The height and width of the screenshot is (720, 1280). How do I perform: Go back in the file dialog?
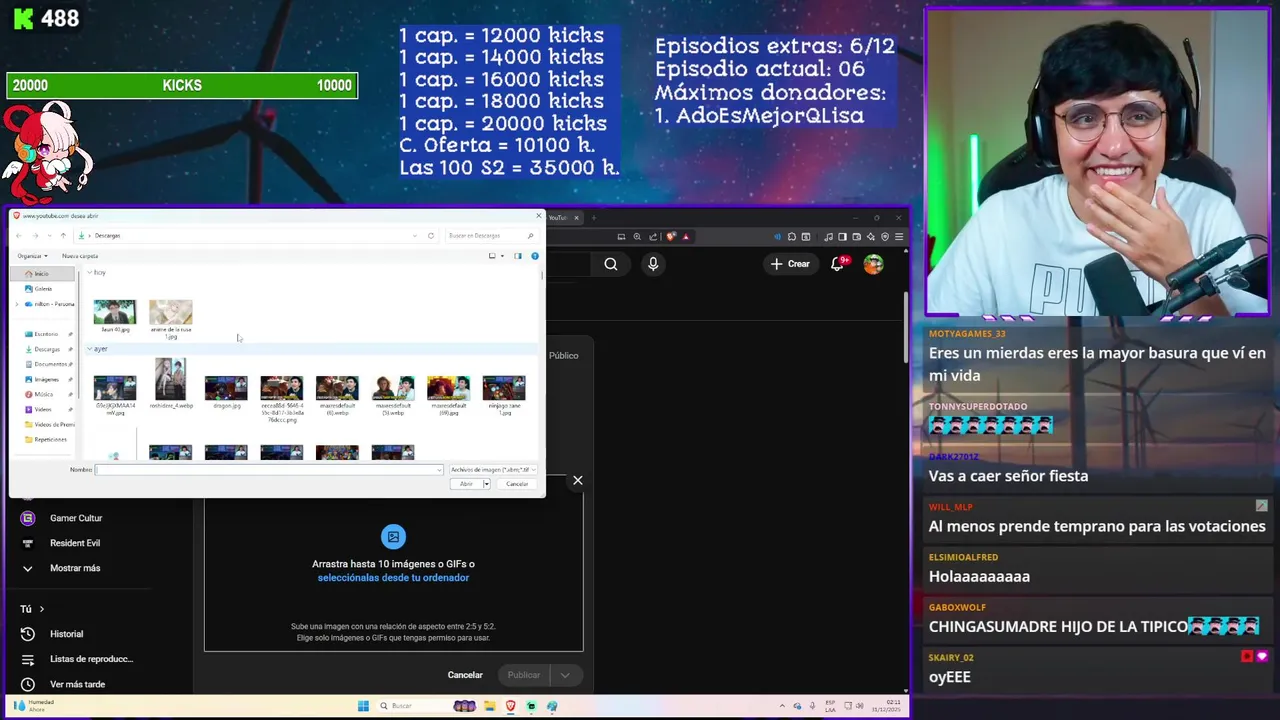tap(19, 236)
